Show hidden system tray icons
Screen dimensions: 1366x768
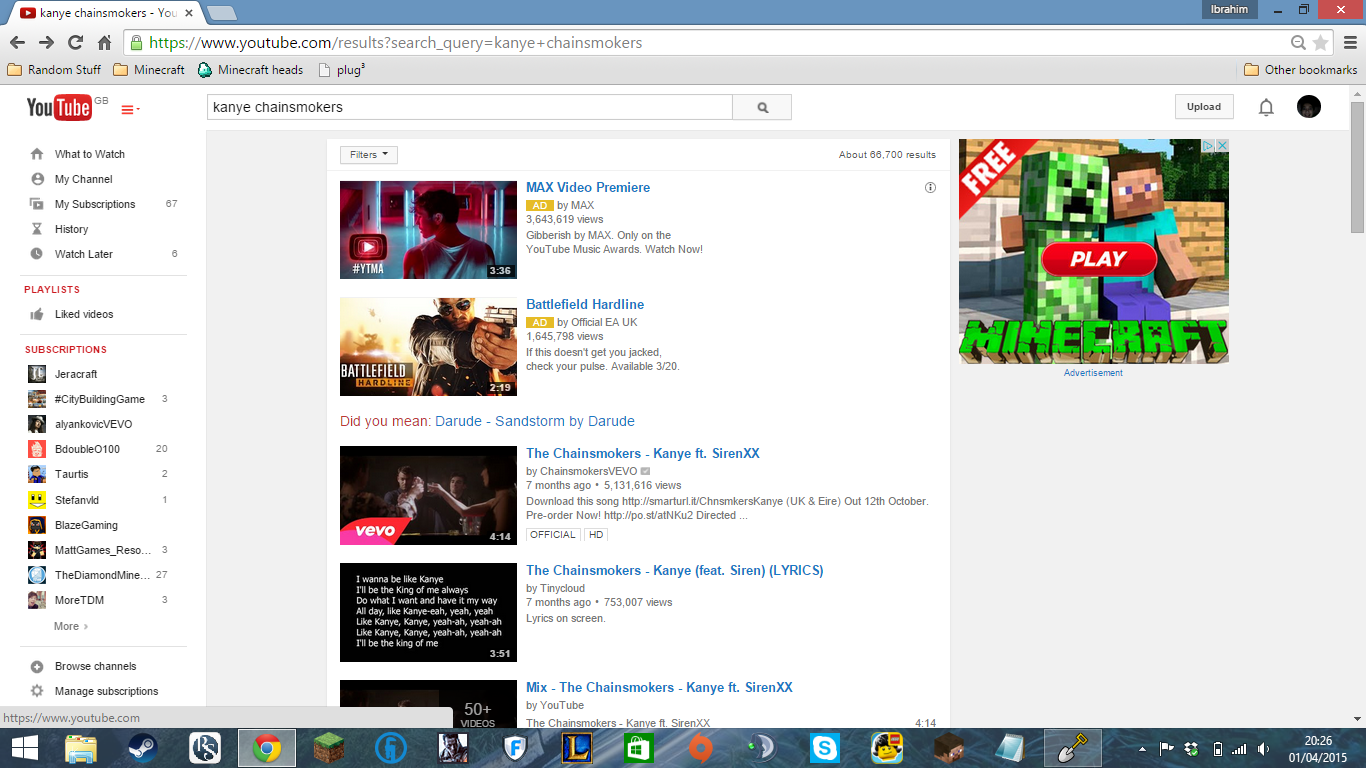1141,748
